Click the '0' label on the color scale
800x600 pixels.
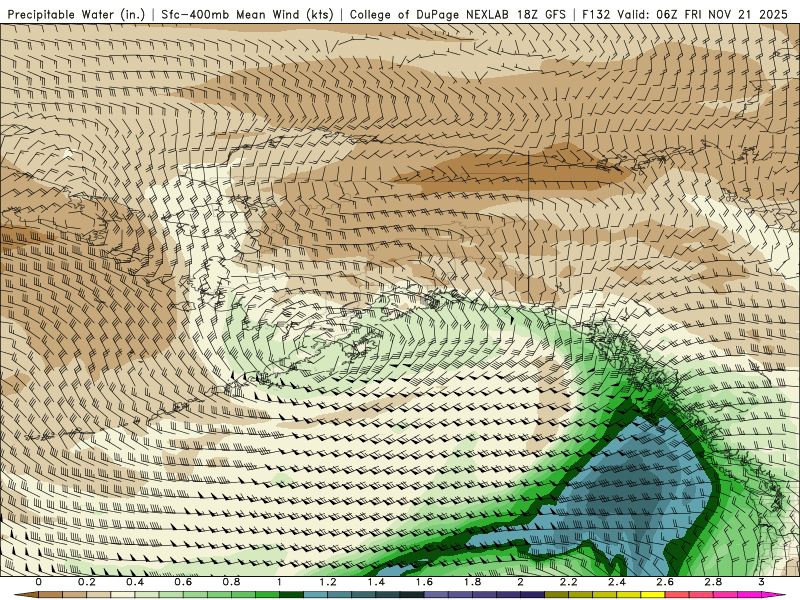(x=39, y=582)
